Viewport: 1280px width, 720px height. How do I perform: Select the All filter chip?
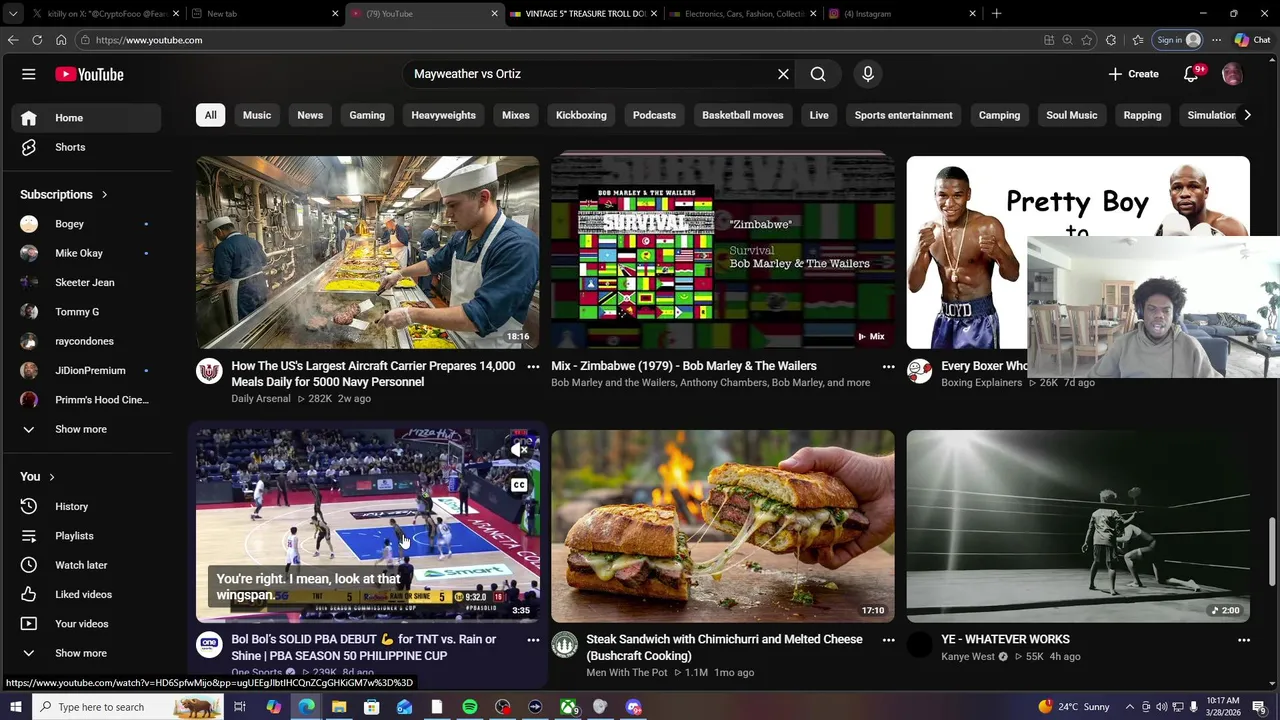click(x=210, y=115)
